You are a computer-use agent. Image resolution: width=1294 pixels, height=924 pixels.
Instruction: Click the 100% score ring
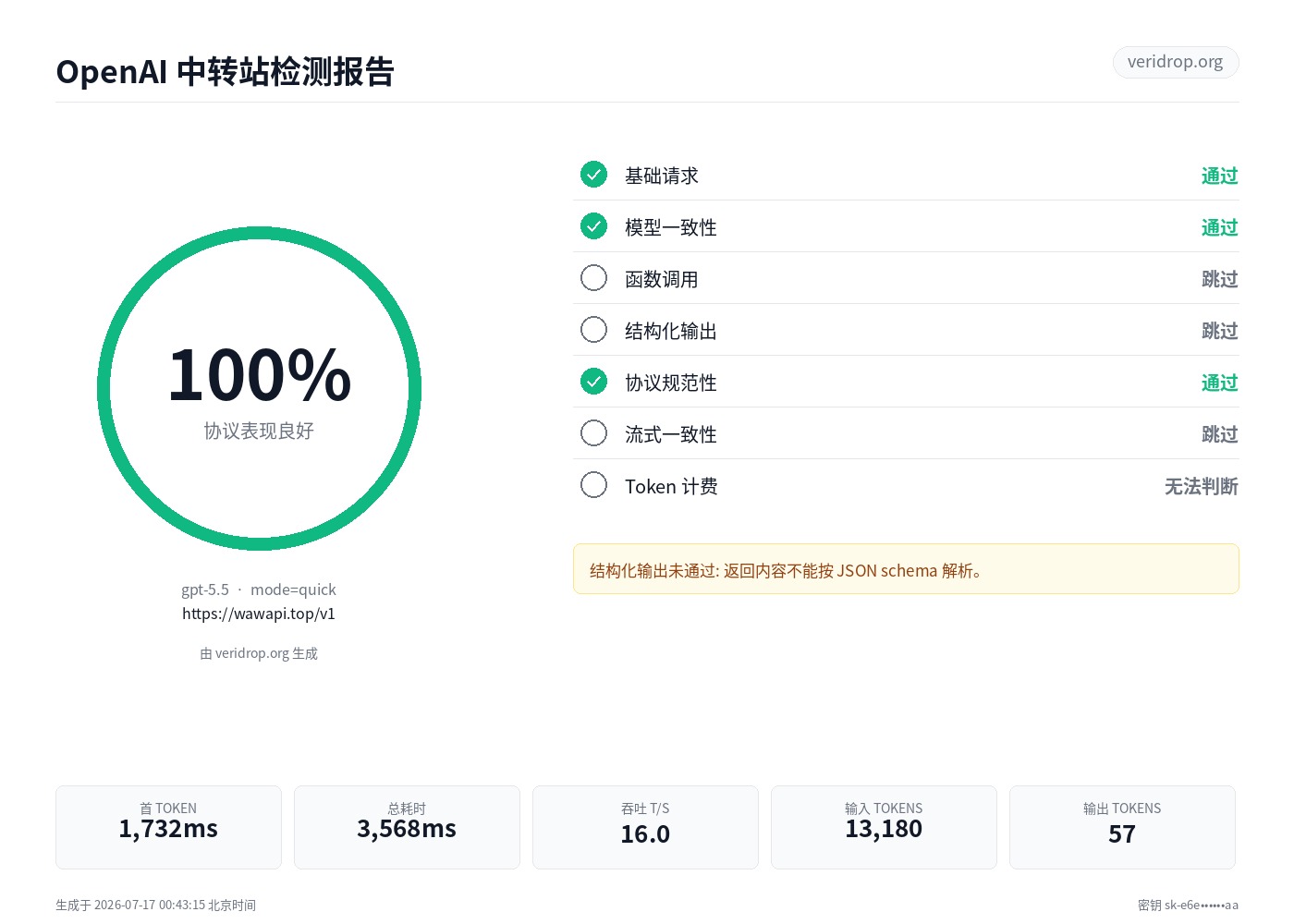pyautogui.click(x=259, y=388)
